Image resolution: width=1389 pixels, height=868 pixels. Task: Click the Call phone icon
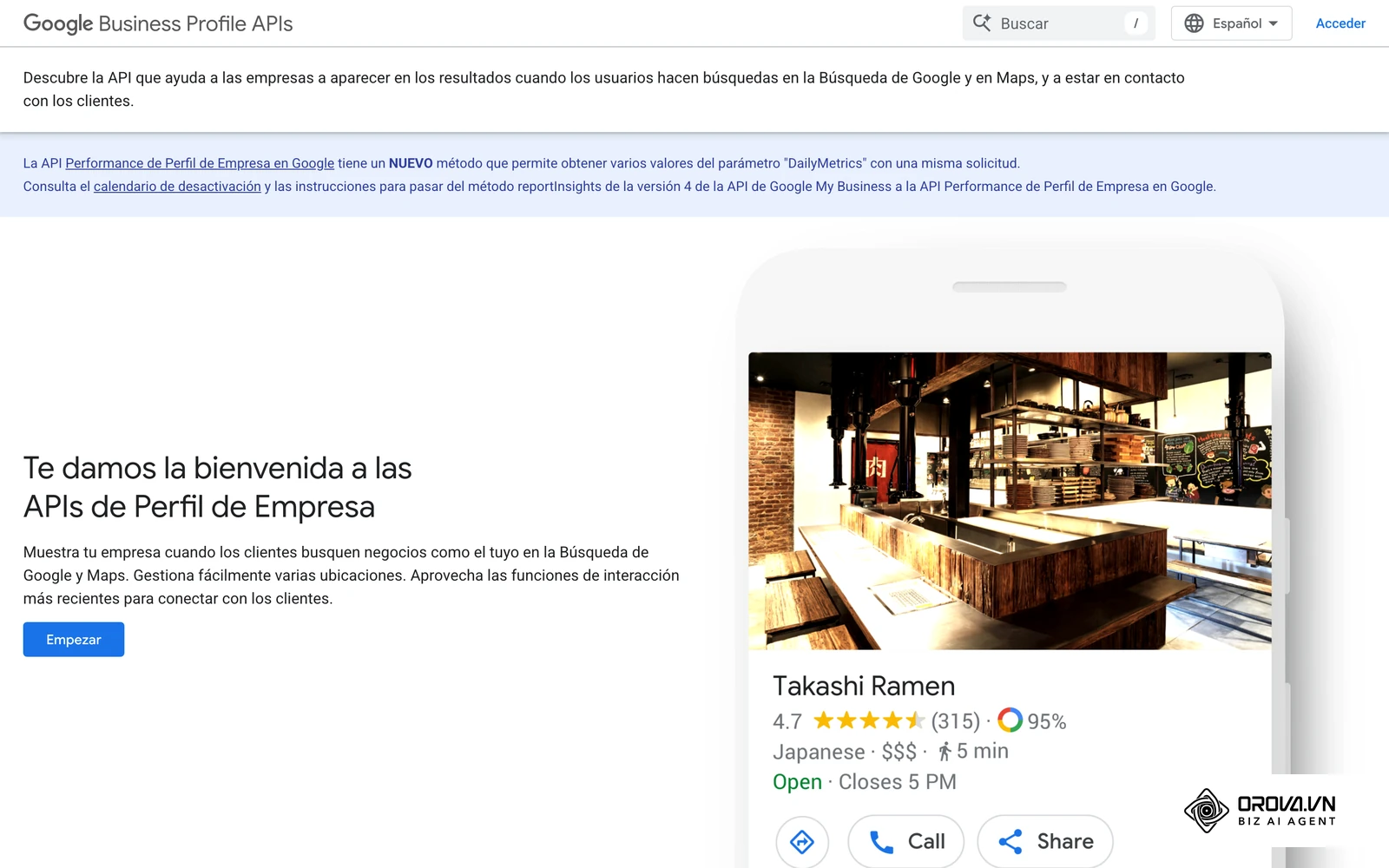(881, 842)
